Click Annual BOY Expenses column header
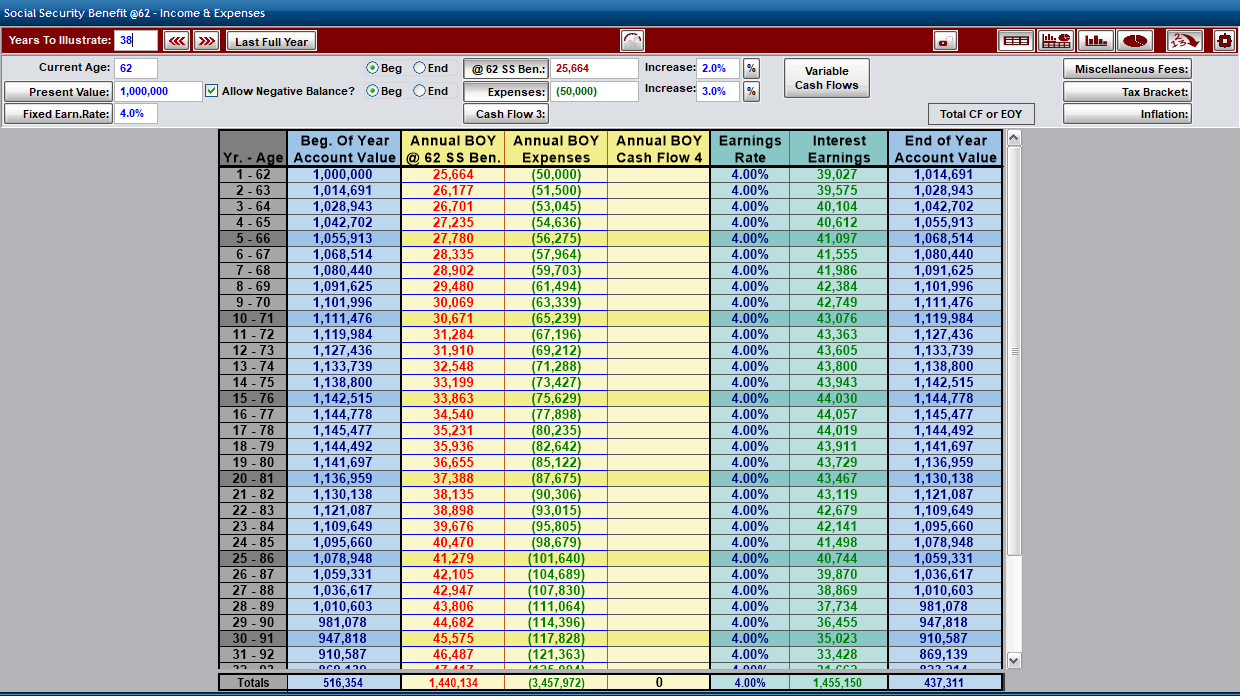 pos(556,149)
